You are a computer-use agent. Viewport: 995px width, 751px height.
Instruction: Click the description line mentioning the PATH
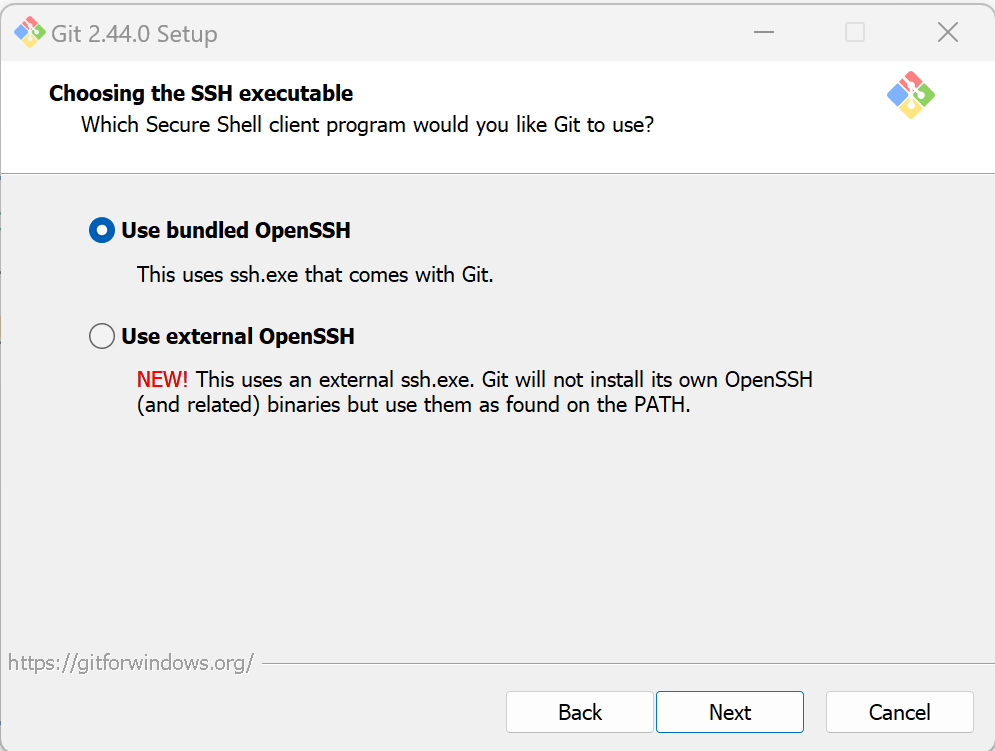(x=414, y=406)
